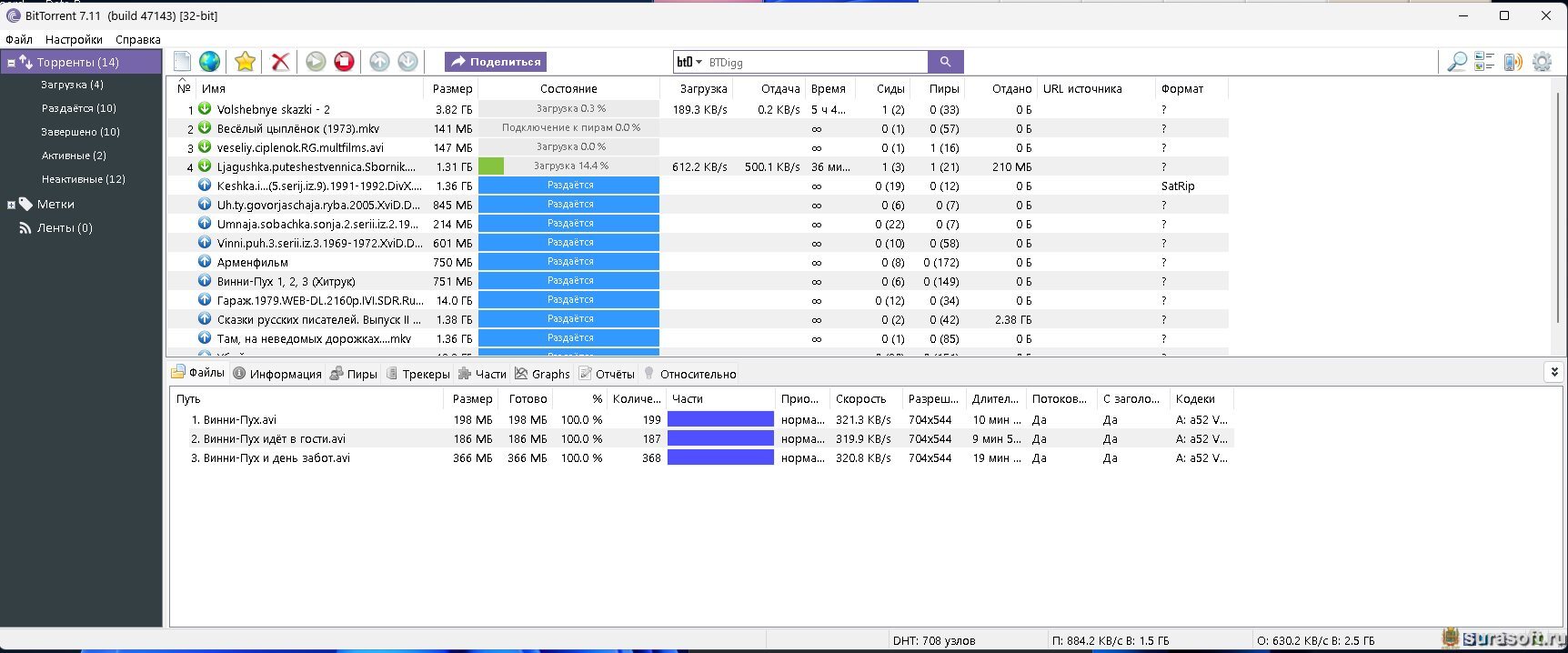Click the download speed status П: 884.2 КВ/с
Viewport: 1568px width, 653px height.
coord(1110,640)
